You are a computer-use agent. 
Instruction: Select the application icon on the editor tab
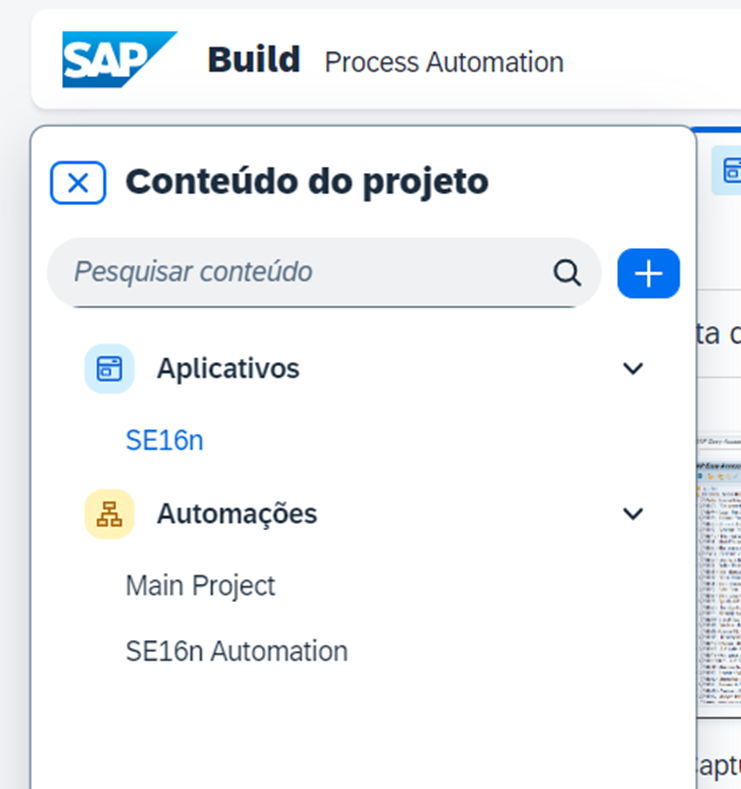(729, 170)
